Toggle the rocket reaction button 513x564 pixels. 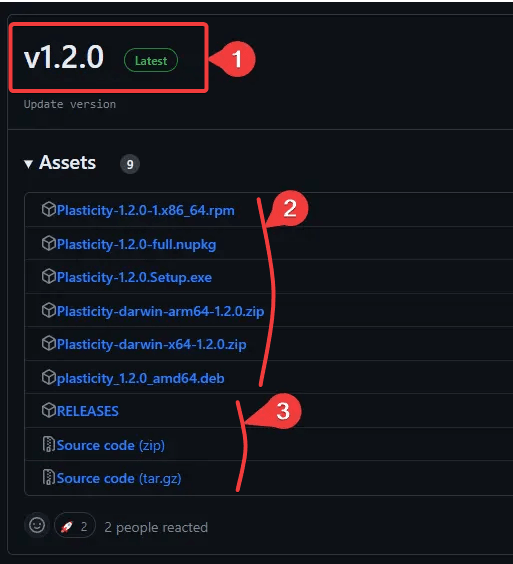[x=75, y=525]
